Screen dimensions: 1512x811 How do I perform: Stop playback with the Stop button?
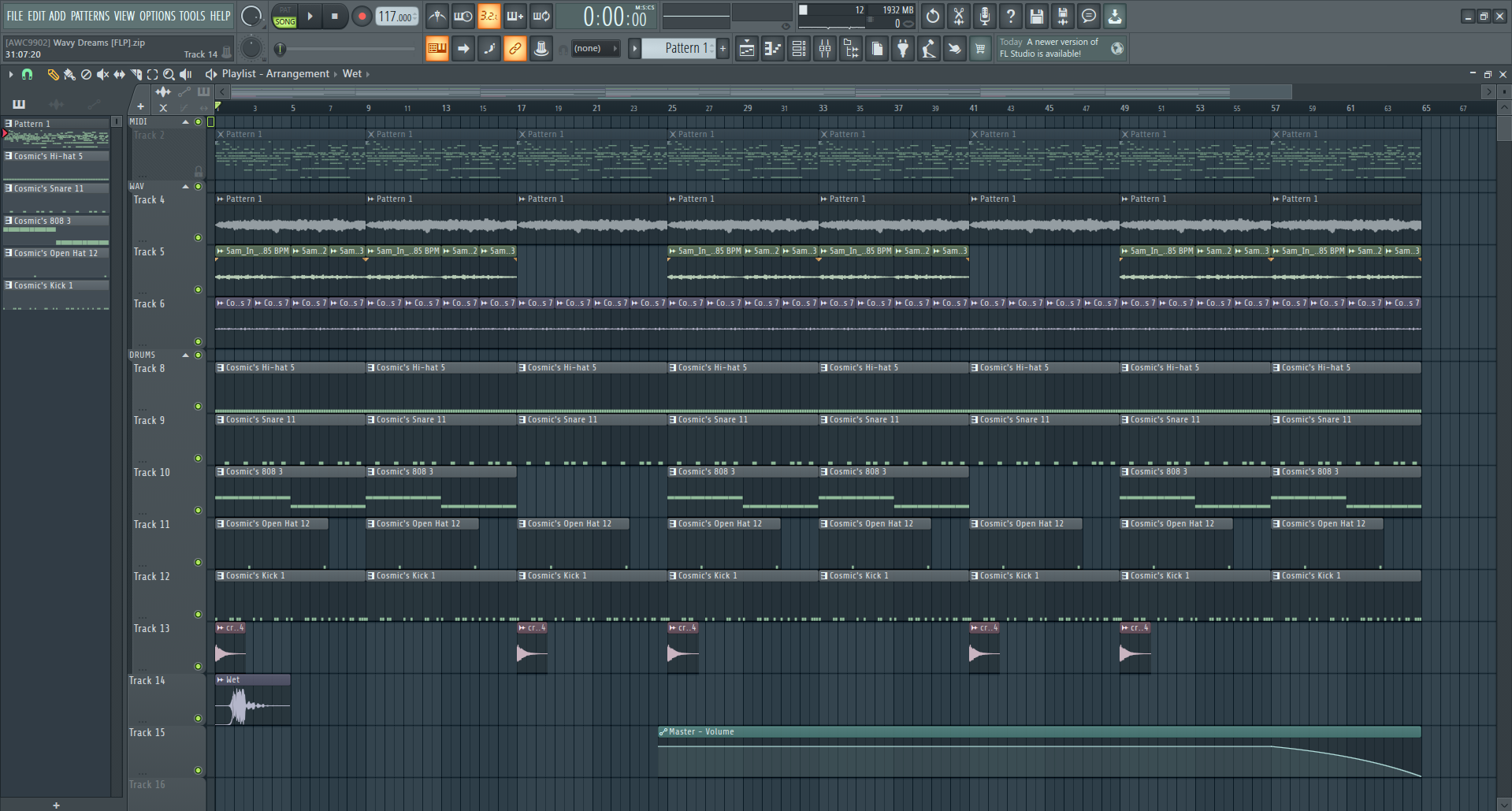point(335,17)
